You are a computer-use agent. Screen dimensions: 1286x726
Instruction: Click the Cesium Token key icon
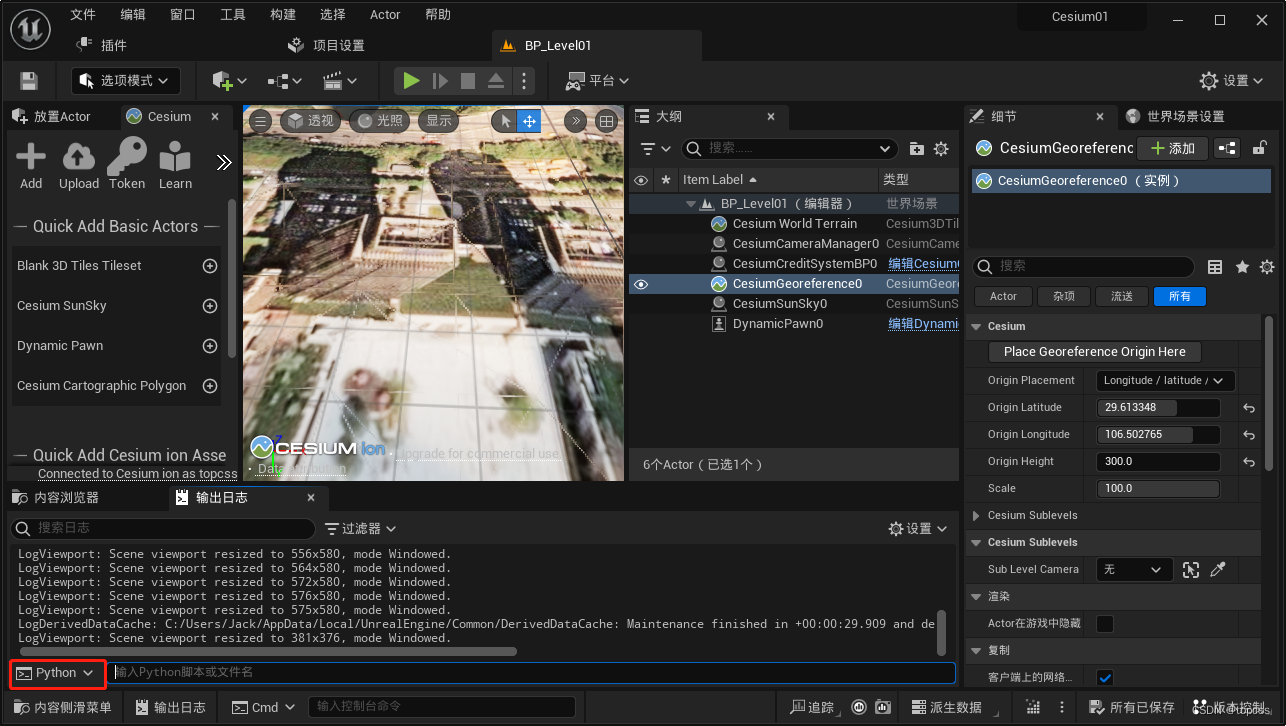(x=127, y=157)
